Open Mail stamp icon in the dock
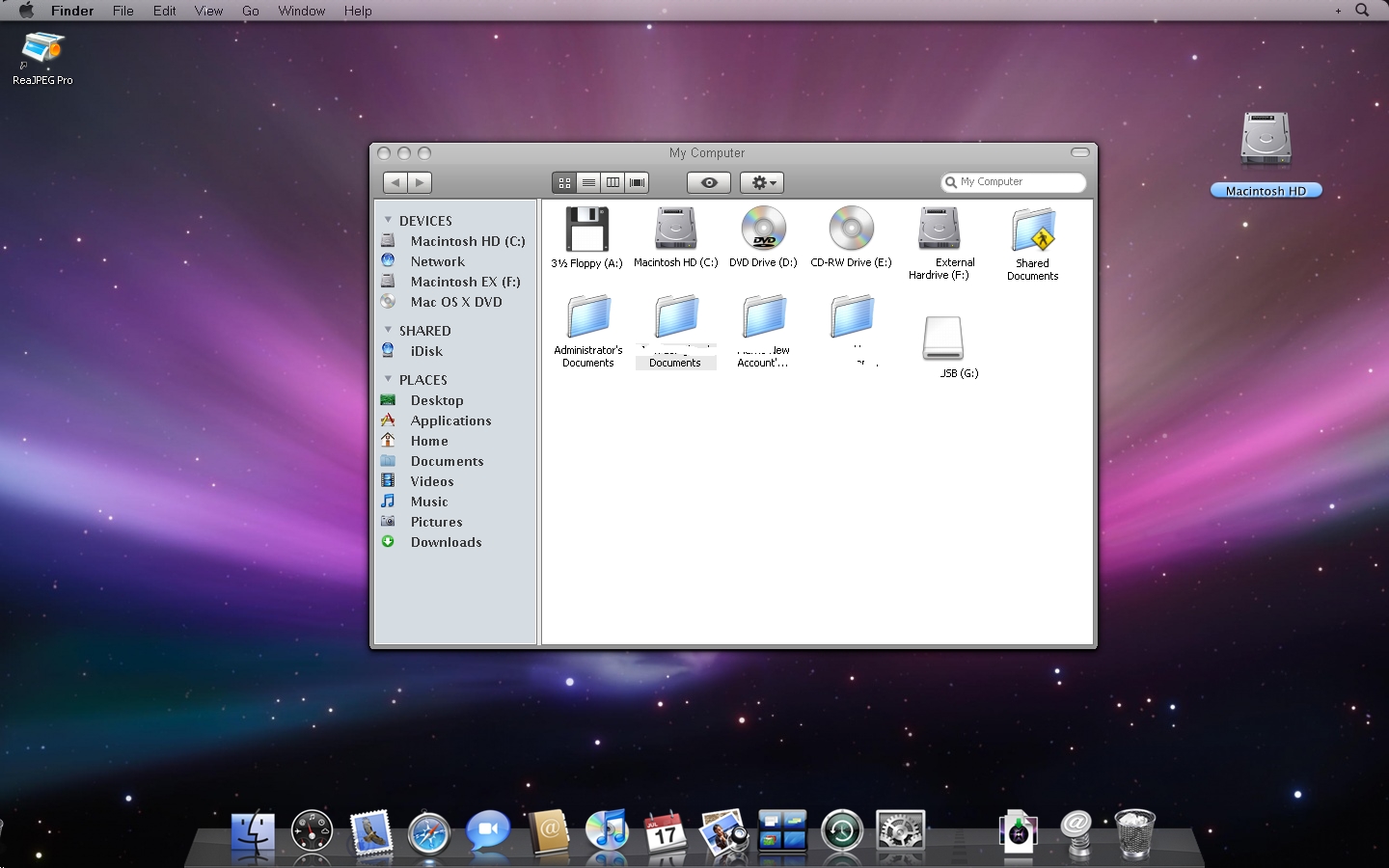The height and width of the screenshot is (868, 1389). 370,832
